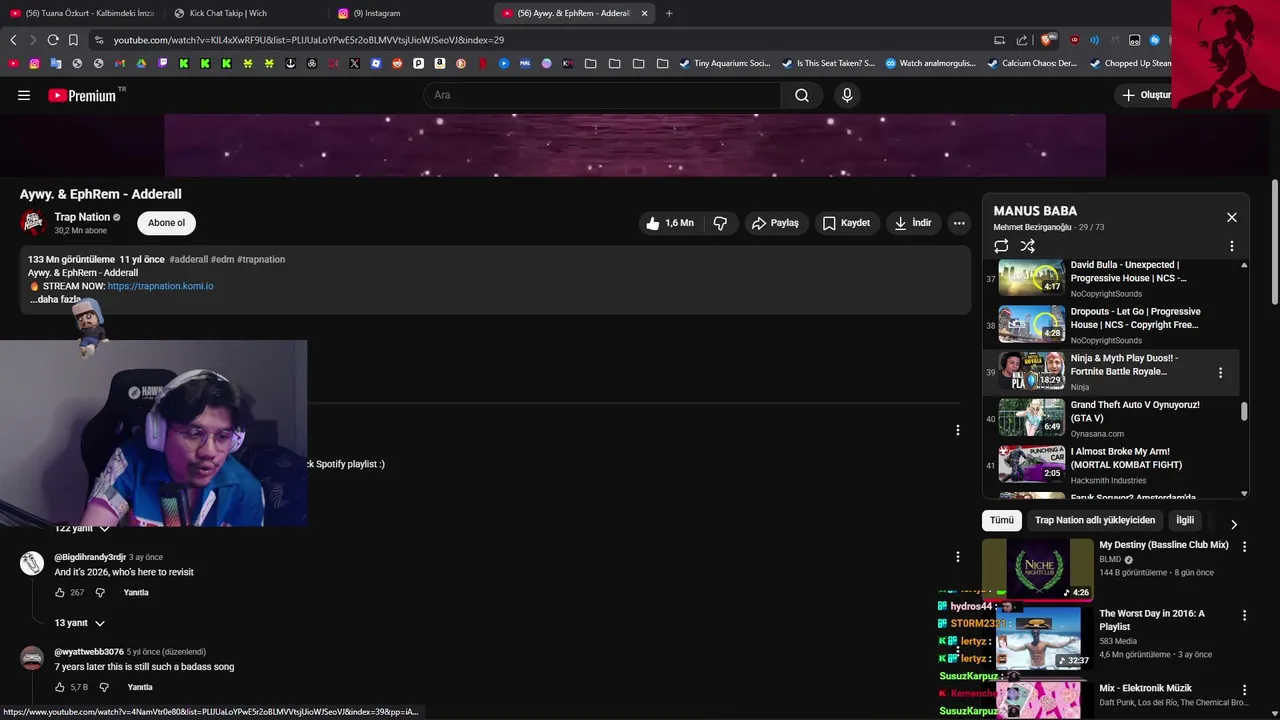This screenshot has width=1280, height=720.
Task: Click the search magnifier button
Action: (x=802, y=95)
